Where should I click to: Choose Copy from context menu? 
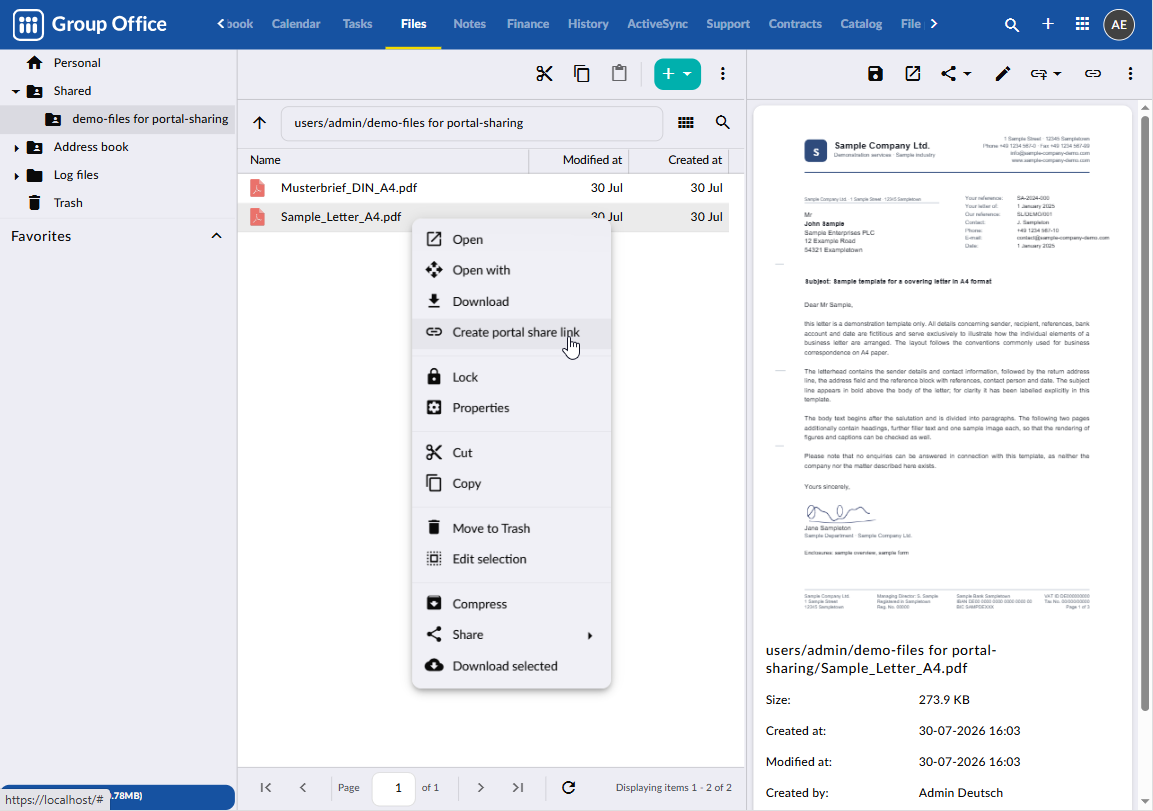511,484
